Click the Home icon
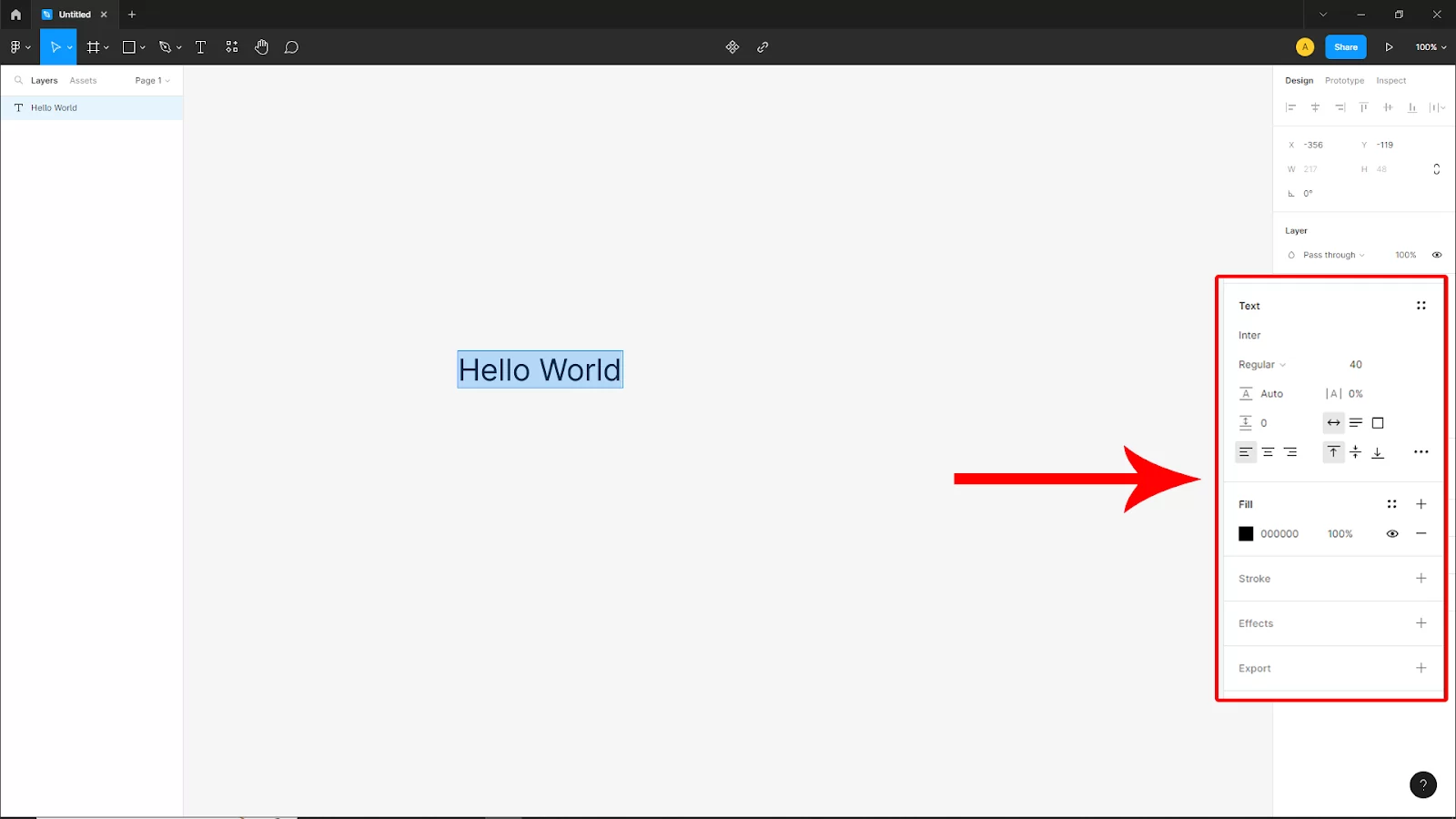The width and height of the screenshot is (1456, 819). [x=15, y=15]
